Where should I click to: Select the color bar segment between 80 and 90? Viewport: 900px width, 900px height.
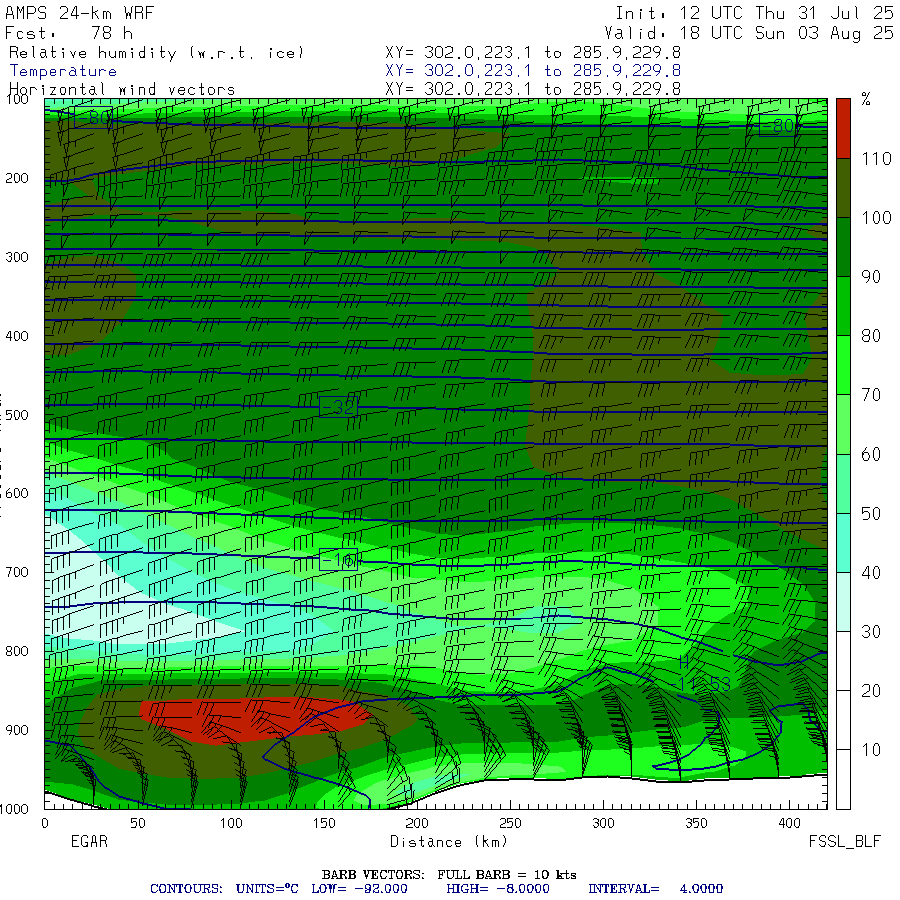click(x=843, y=307)
